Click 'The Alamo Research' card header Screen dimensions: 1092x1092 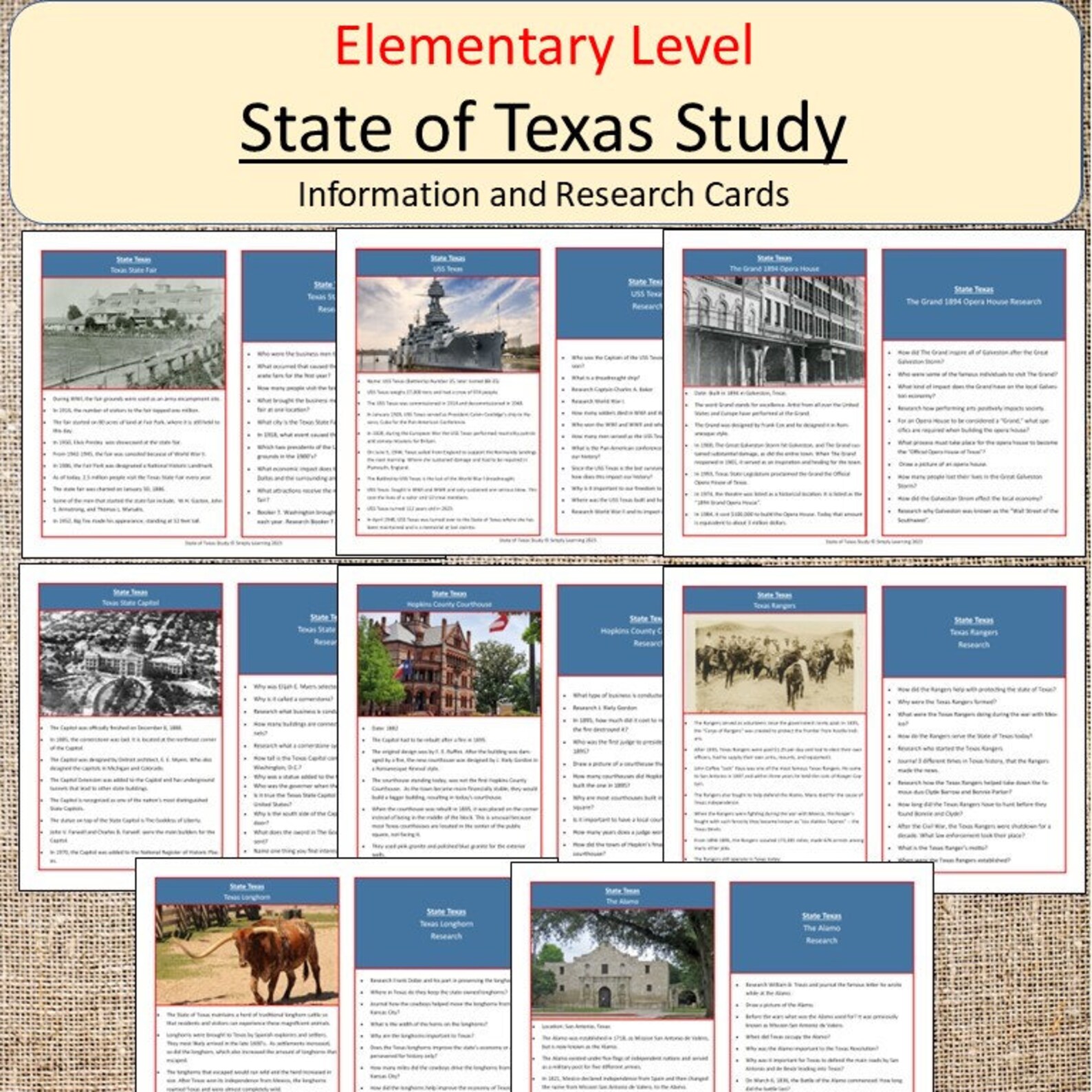(822, 928)
